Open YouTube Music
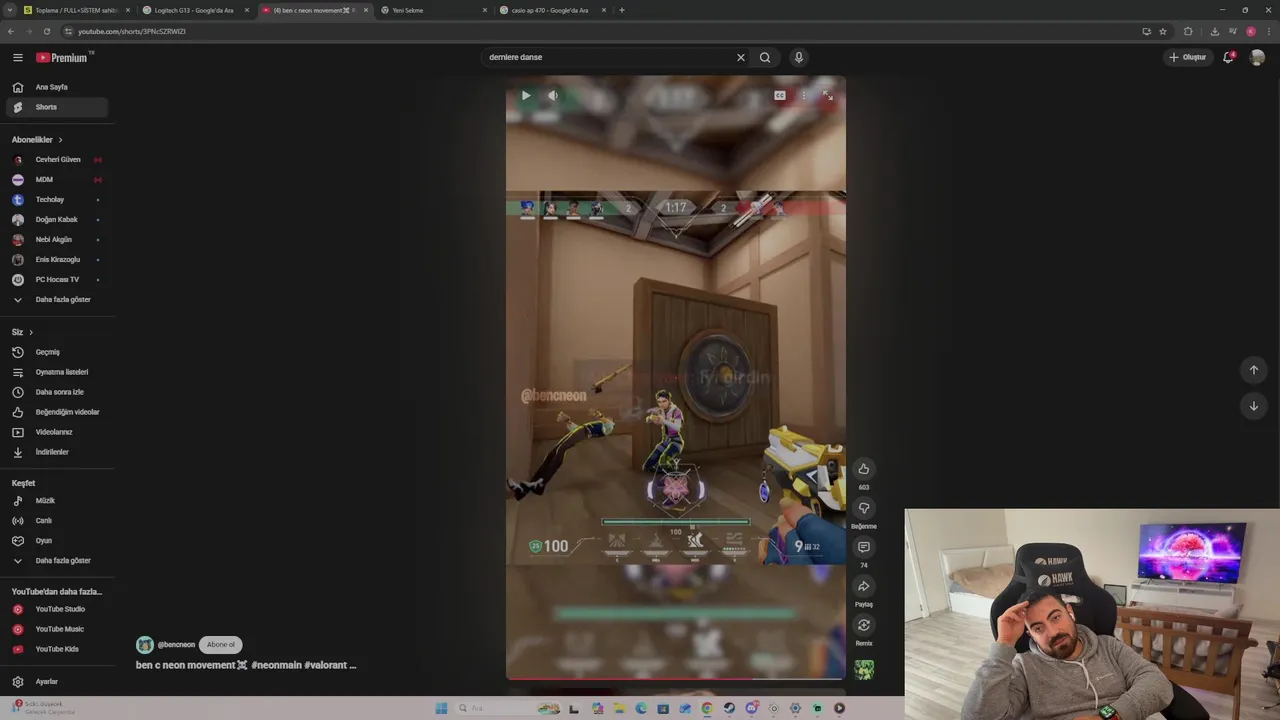This screenshot has height=720, width=1280. pyautogui.click(x=58, y=629)
